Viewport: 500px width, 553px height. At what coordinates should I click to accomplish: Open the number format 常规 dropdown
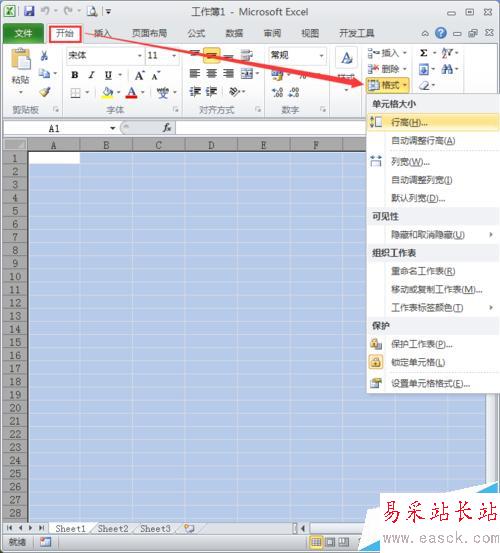point(322,56)
